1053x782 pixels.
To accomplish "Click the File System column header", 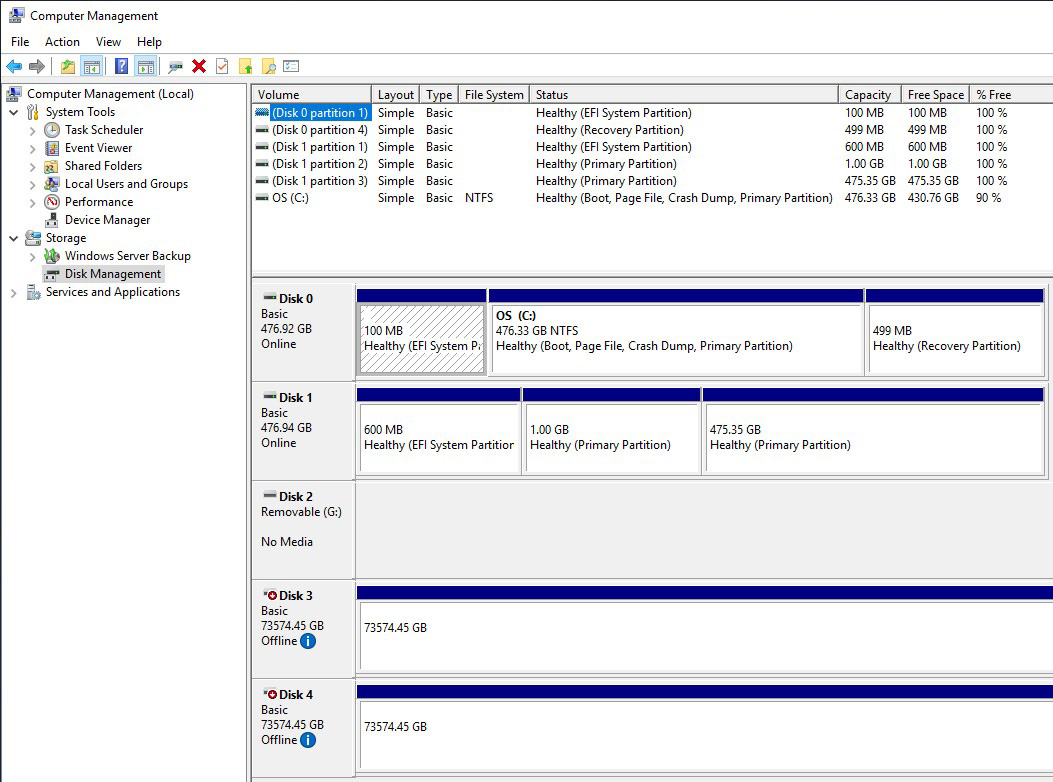I will click(x=493, y=95).
